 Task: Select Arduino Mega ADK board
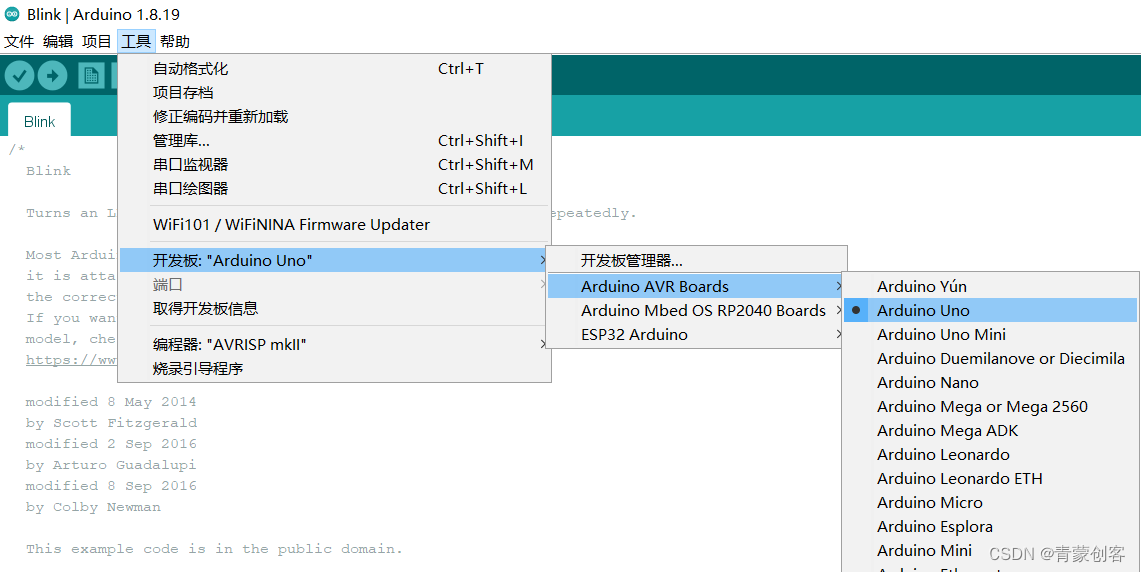990,430
